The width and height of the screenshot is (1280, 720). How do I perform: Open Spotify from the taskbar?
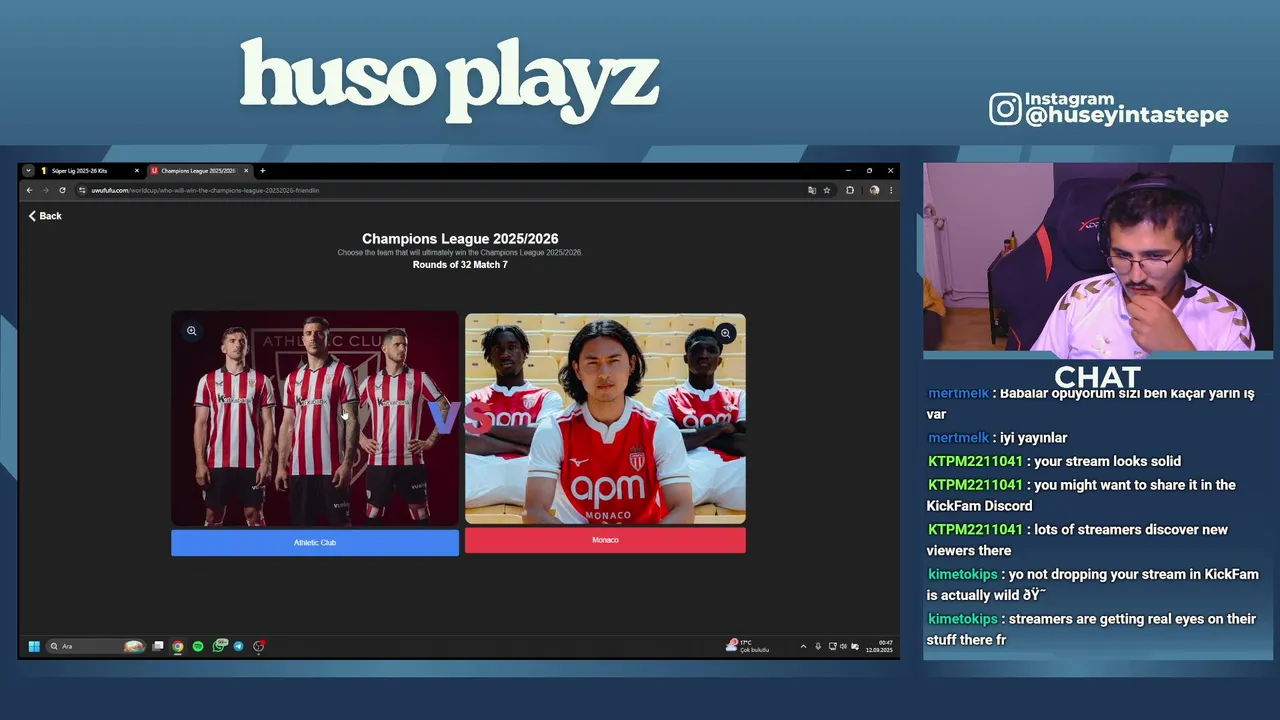click(198, 646)
